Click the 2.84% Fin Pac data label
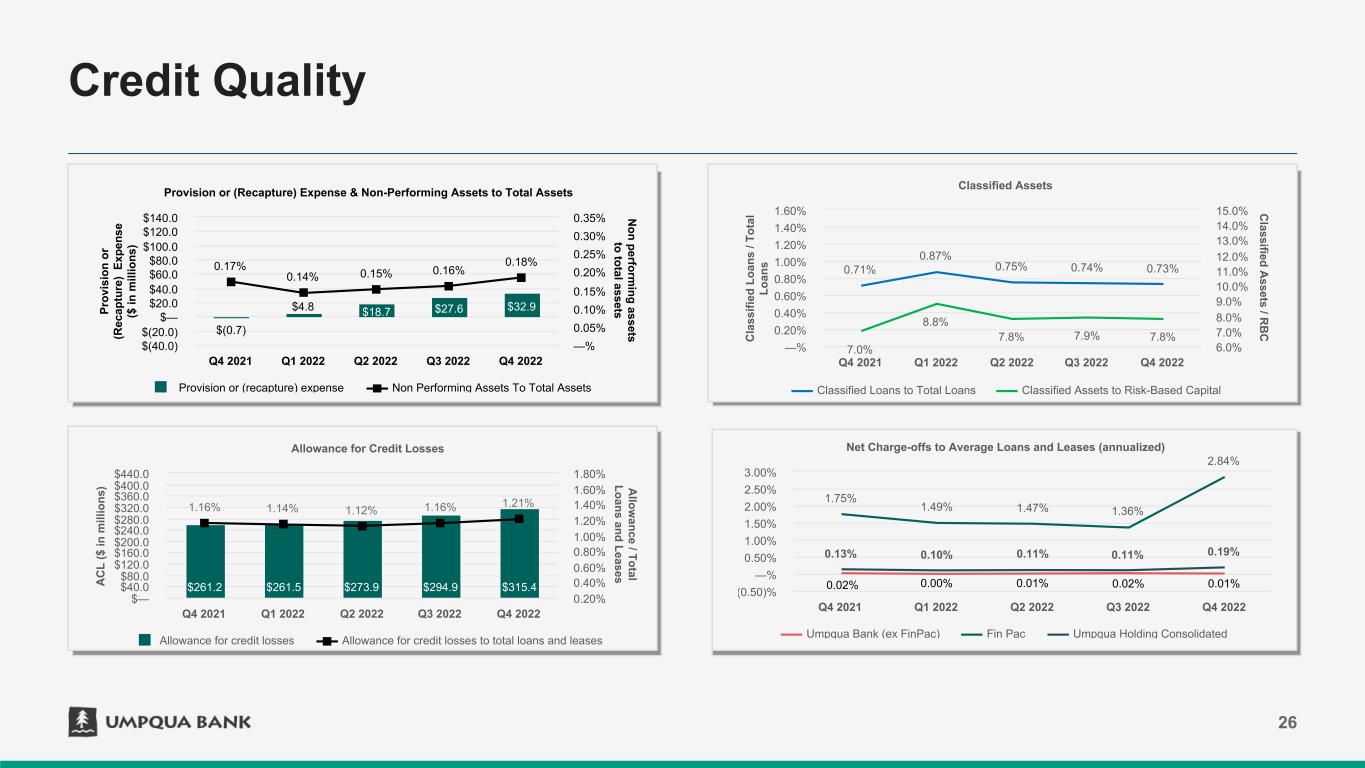Viewport: 1365px width, 768px height. [1222, 461]
